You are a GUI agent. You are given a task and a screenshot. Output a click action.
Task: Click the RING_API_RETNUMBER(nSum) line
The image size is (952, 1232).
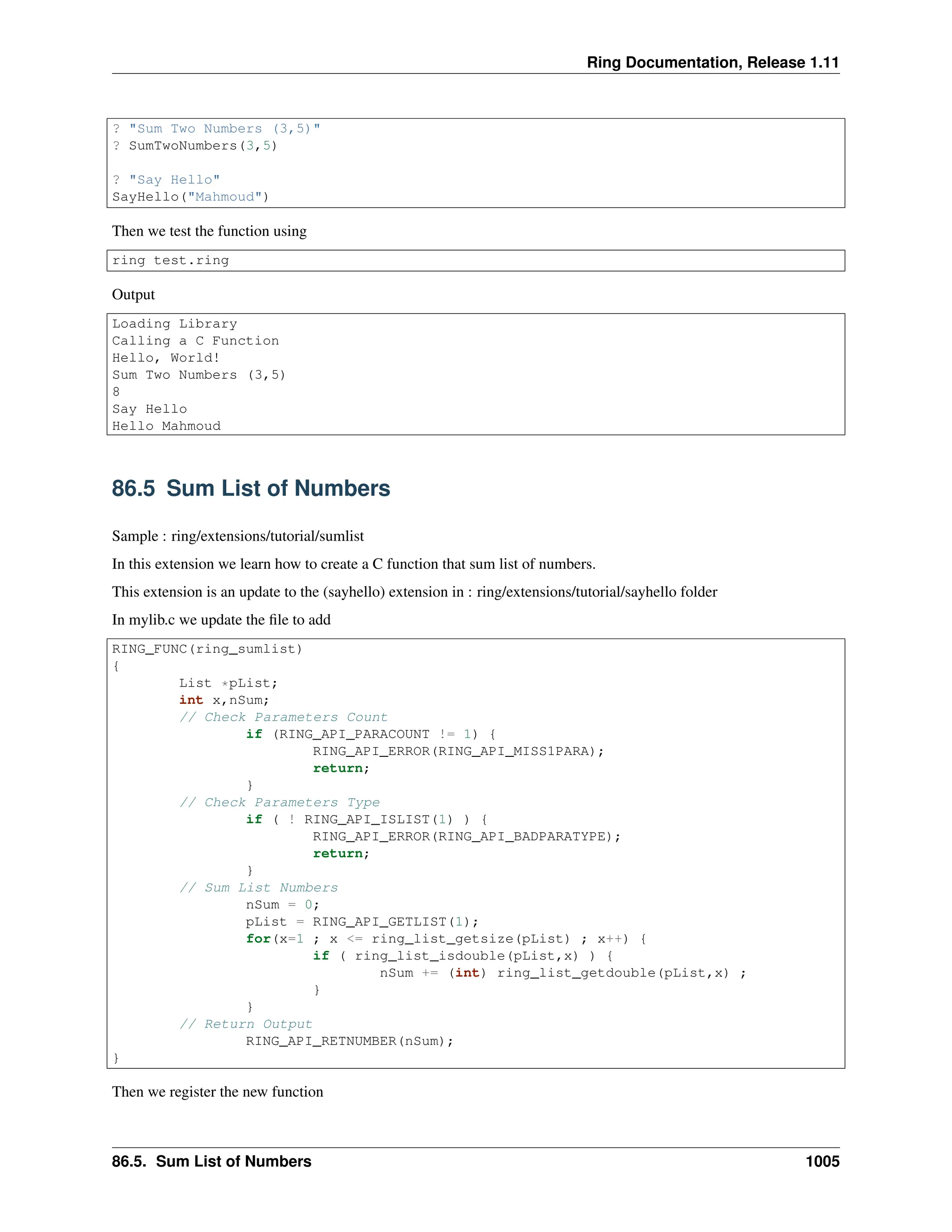[349, 1041]
